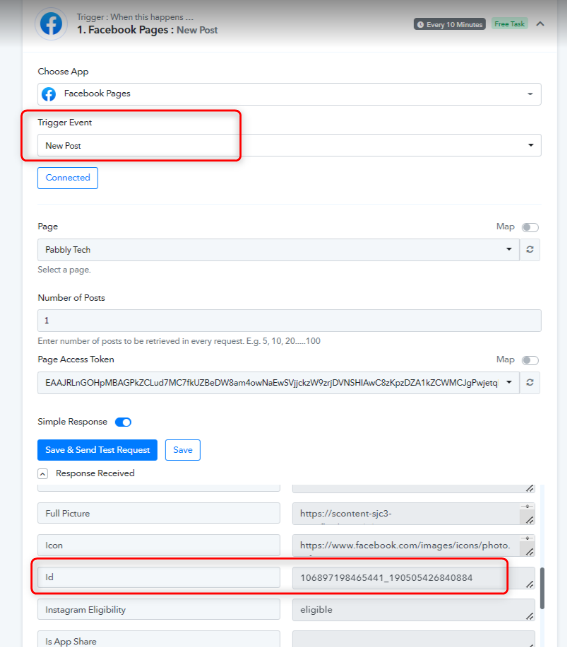
Task: Toggle the Map switch for Page
Action: point(530,227)
